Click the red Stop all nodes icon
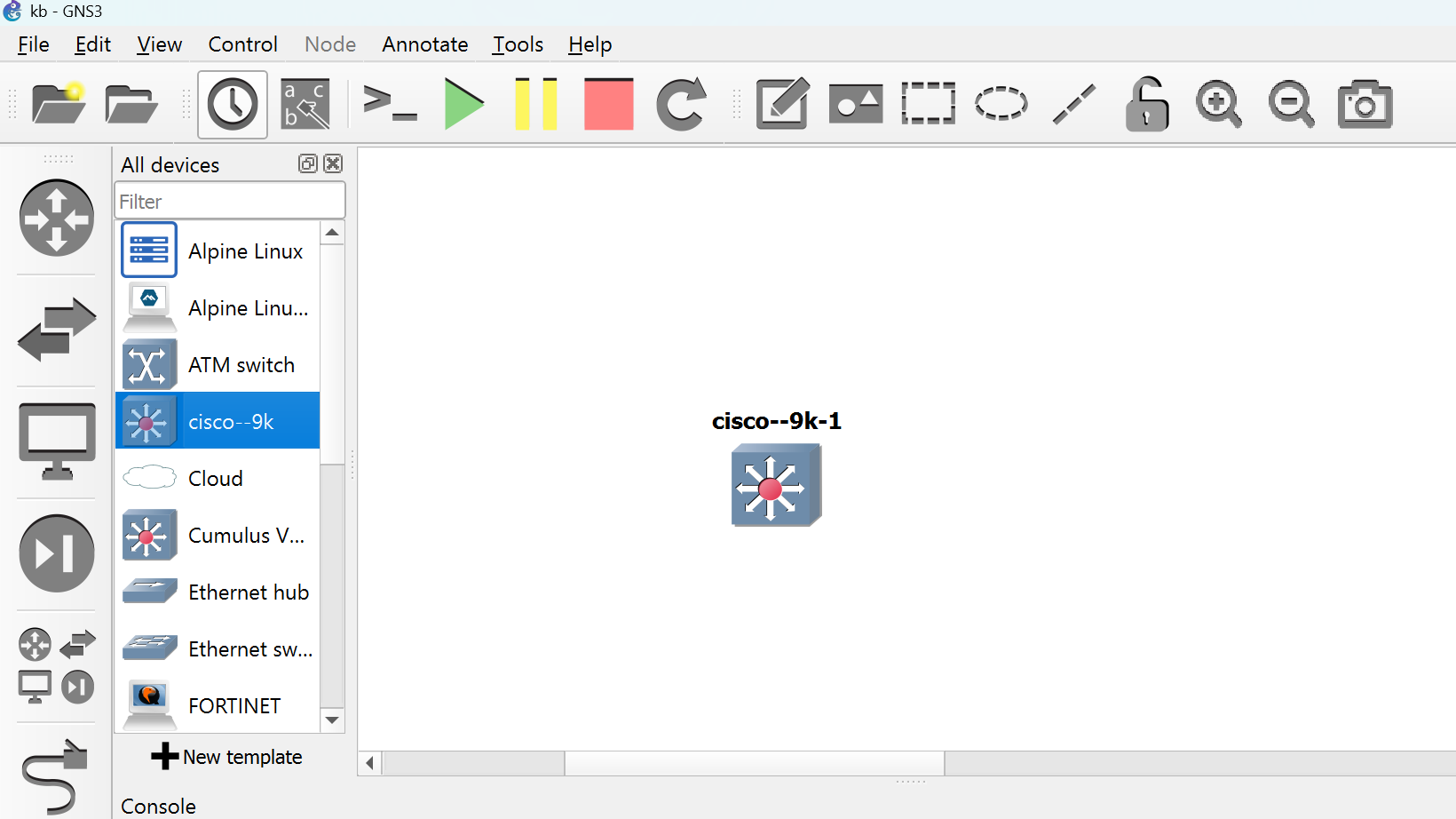This screenshot has width=1456, height=819. tap(608, 104)
